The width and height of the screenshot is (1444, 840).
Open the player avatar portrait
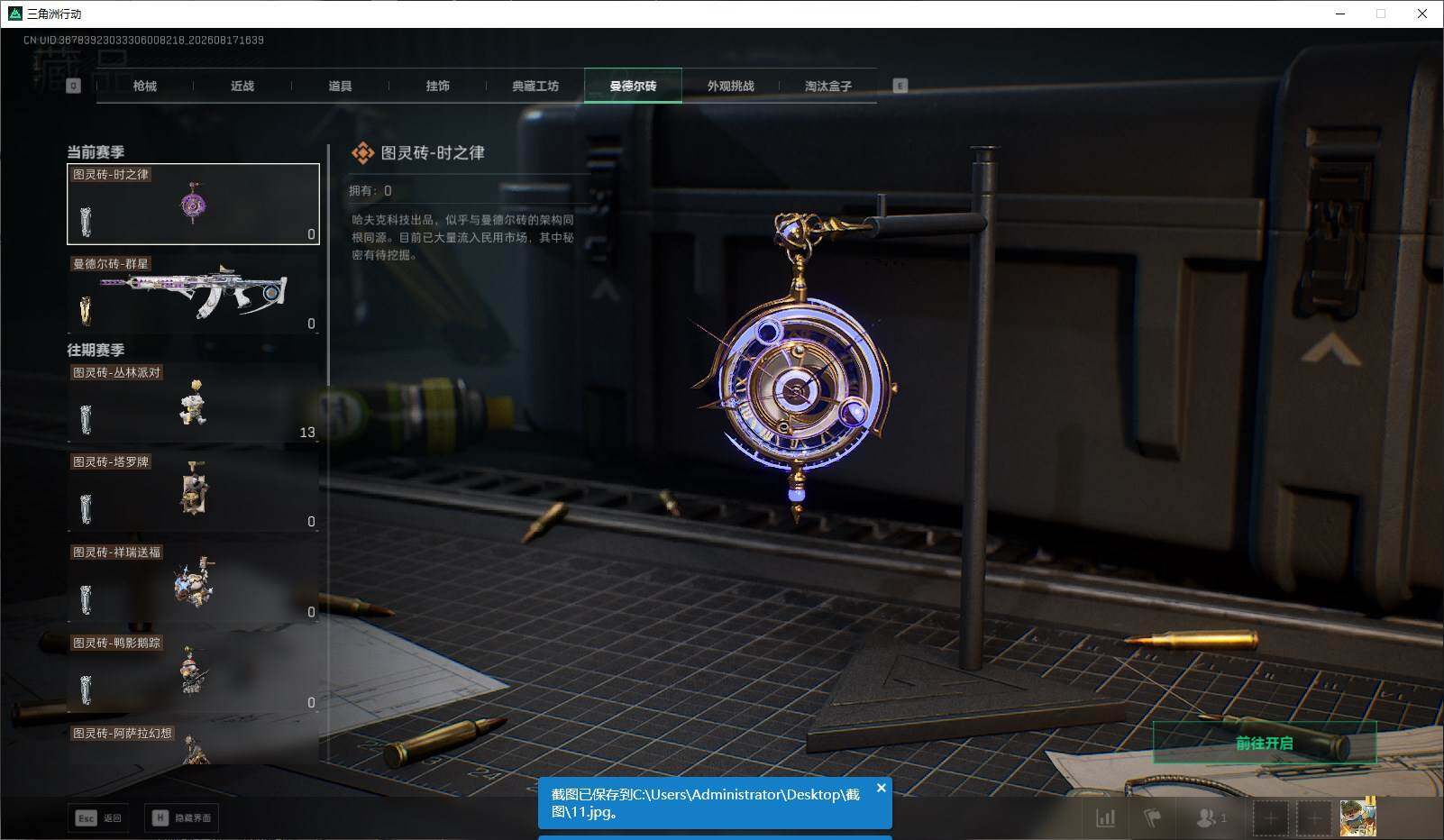[x=1357, y=817]
